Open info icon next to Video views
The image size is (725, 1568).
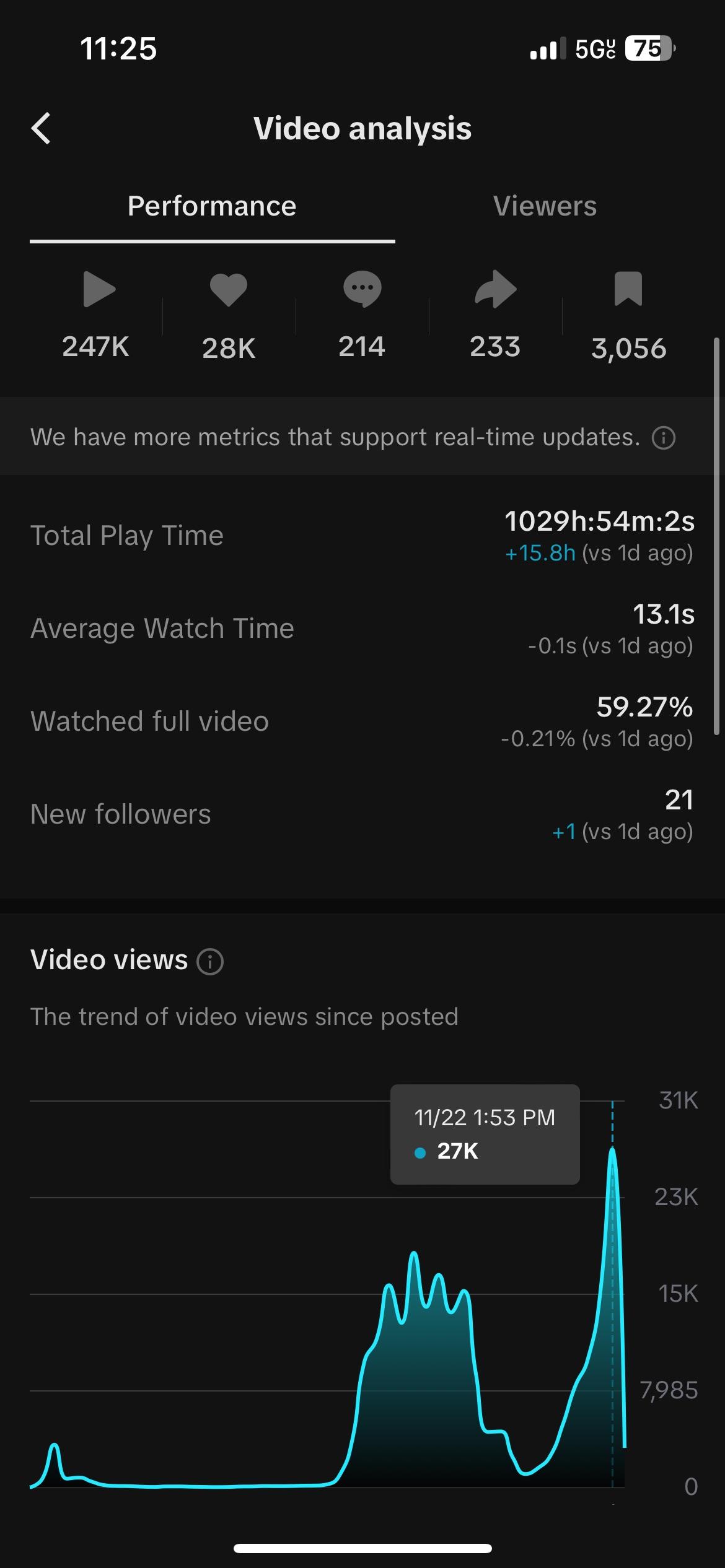click(210, 962)
